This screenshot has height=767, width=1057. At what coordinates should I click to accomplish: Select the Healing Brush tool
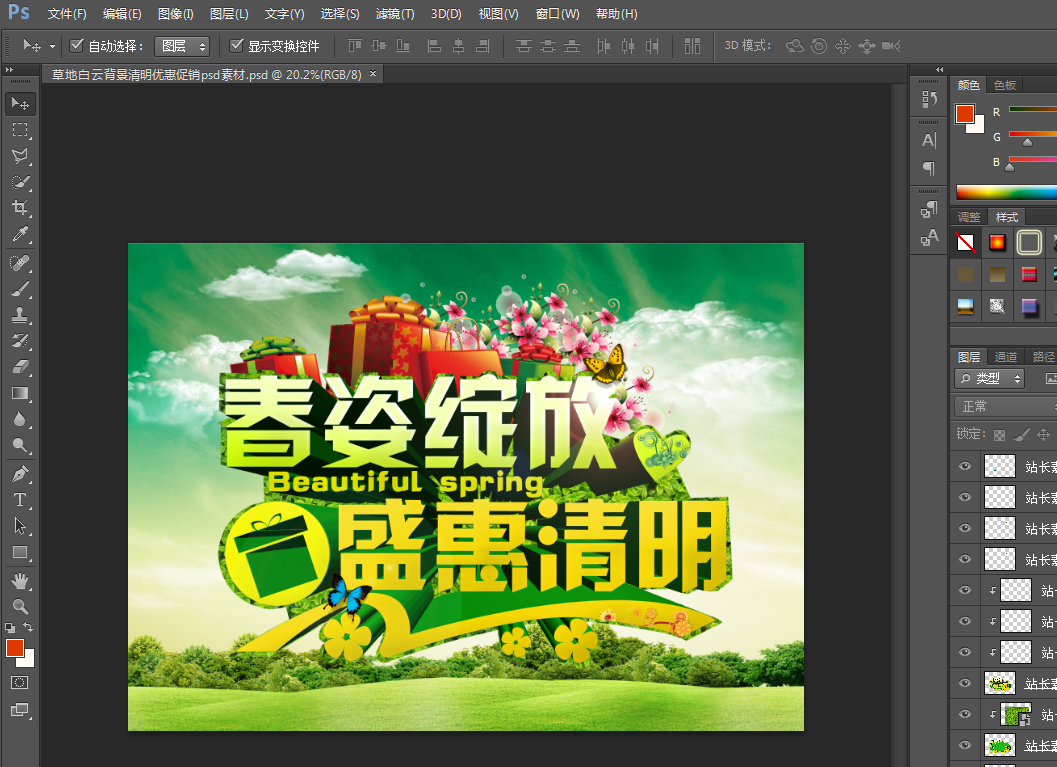tap(20, 262)
